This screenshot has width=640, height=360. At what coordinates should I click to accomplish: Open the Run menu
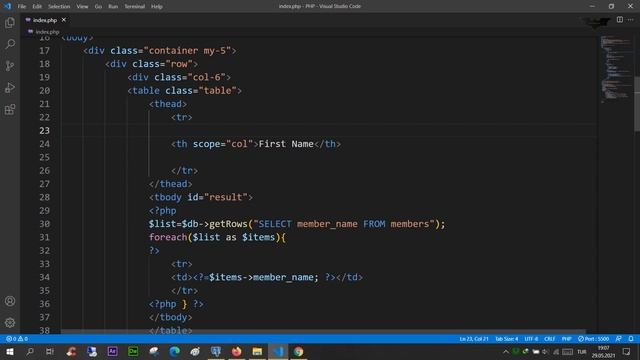point(113,6)
